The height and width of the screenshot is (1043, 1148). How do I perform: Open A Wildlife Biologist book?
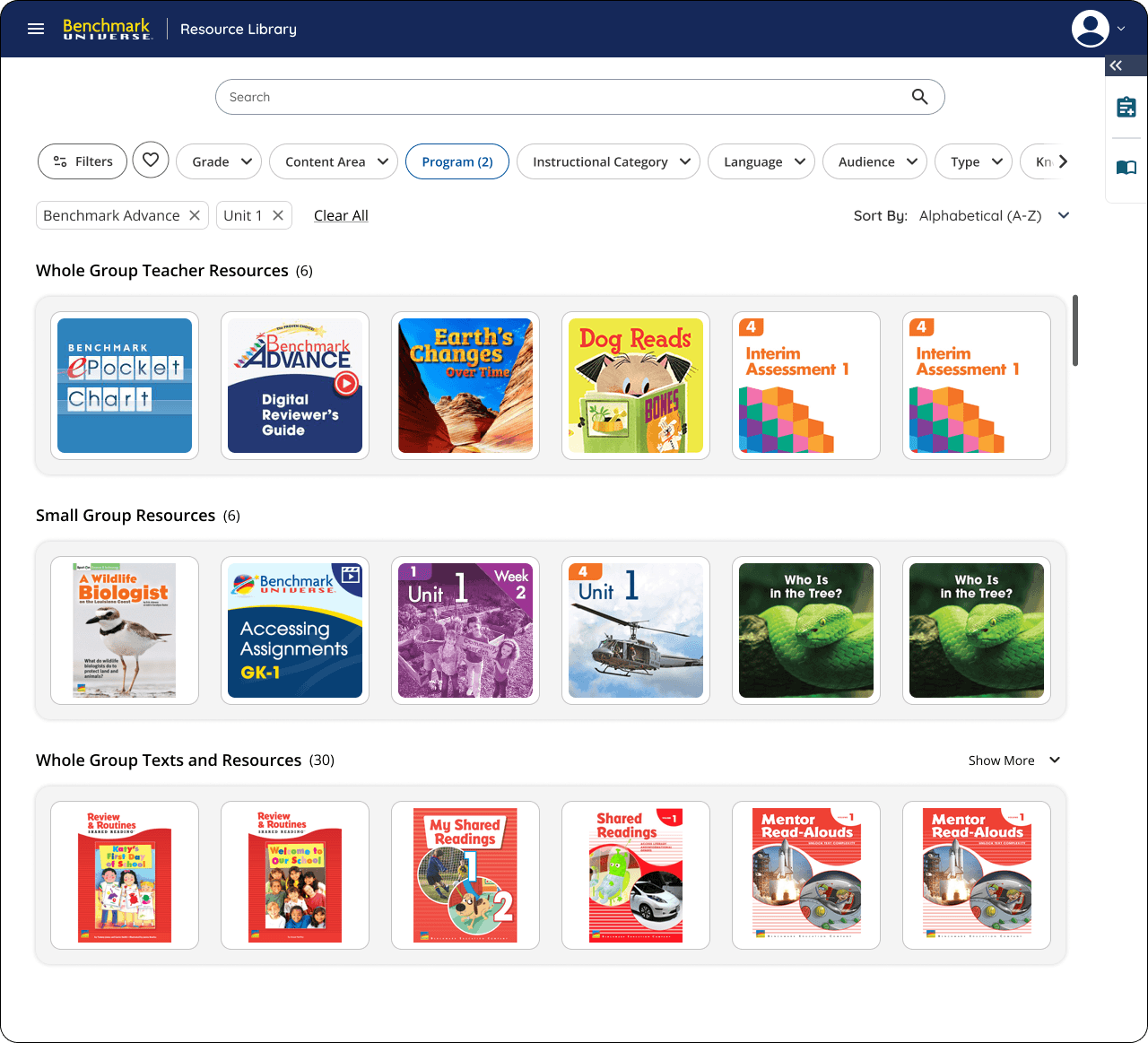pos(125,630)
